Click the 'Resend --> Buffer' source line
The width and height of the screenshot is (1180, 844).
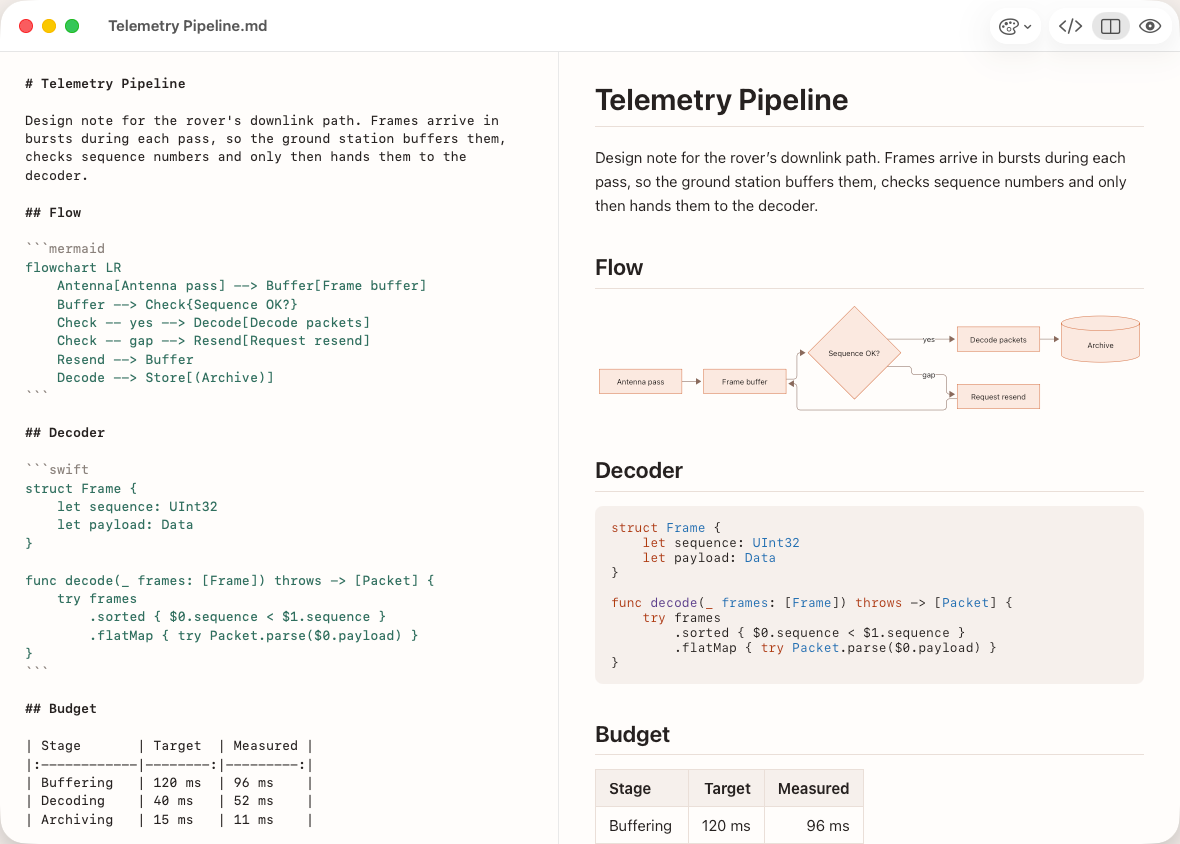tap(125, 360)
